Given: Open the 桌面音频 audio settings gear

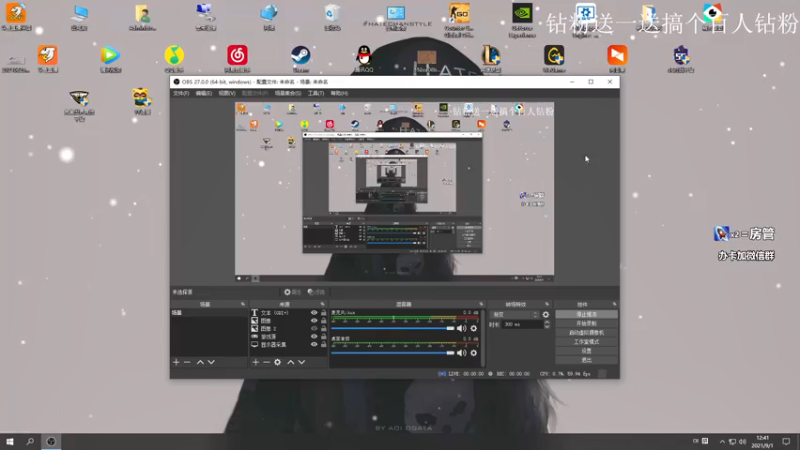Looking at the screenshot, I should (x=474, y=353).
